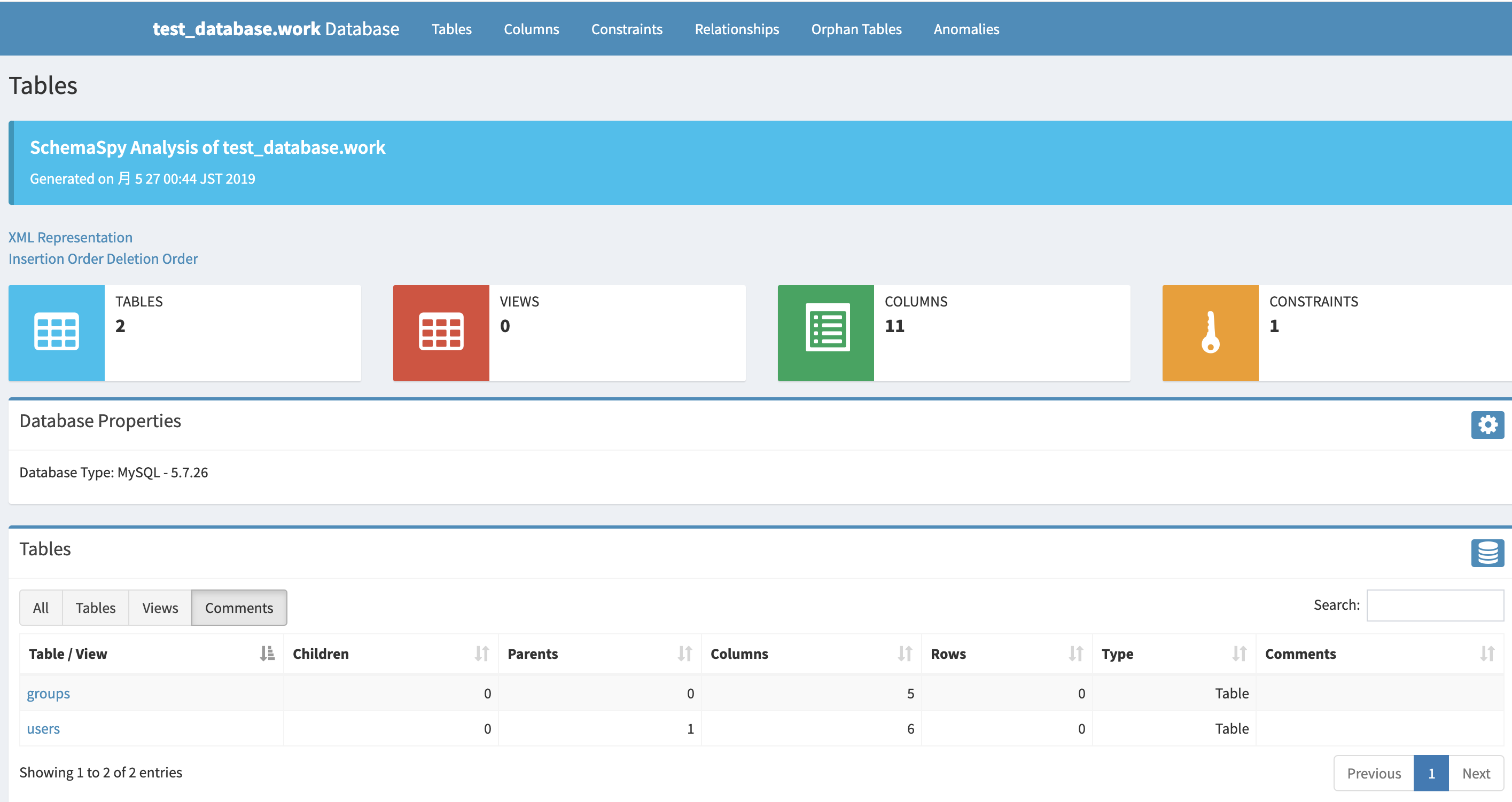Viewport: 1512px width, 802px height.
Task: Sort table by Children column arrows
Action: pos(481,654)
